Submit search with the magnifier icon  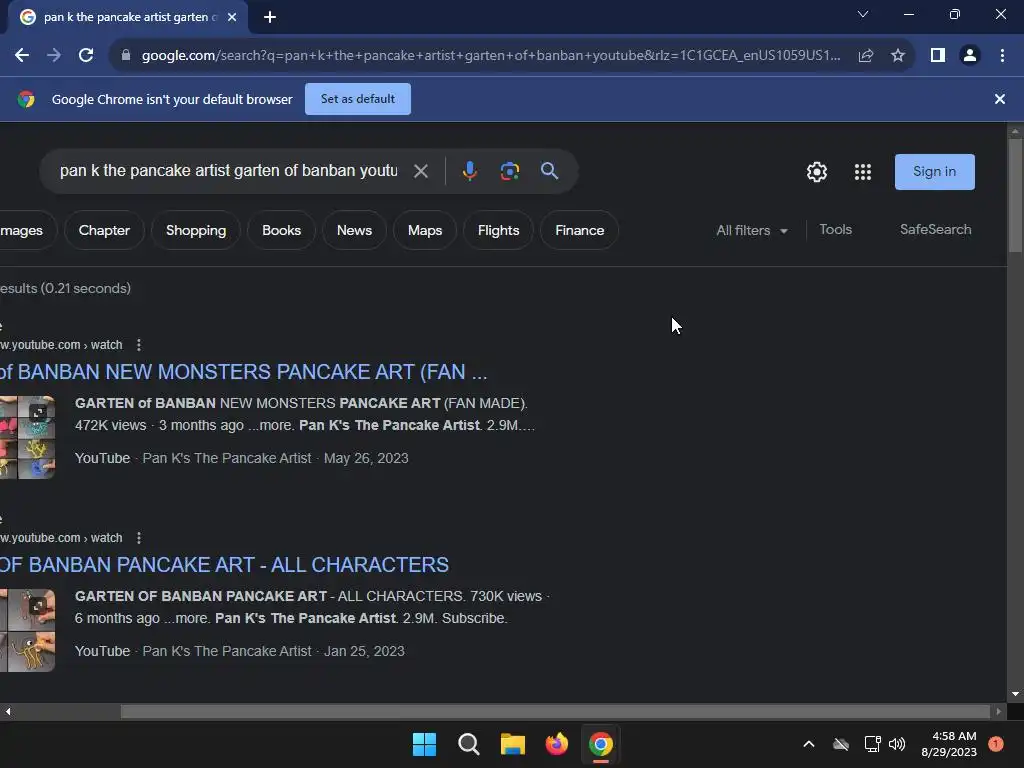click(x=550, y=171)
